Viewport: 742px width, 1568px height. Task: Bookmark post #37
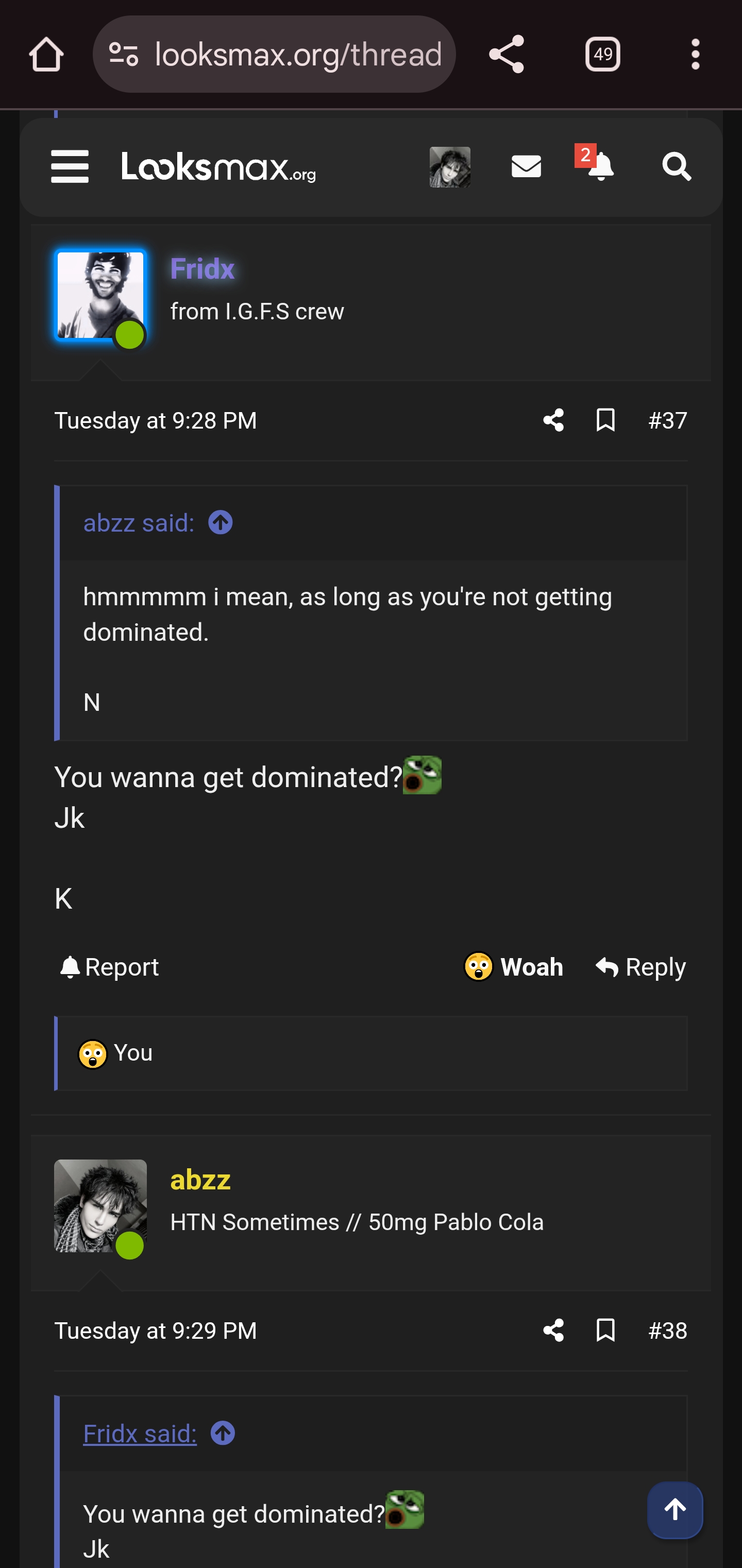click(x=605, y=421)
